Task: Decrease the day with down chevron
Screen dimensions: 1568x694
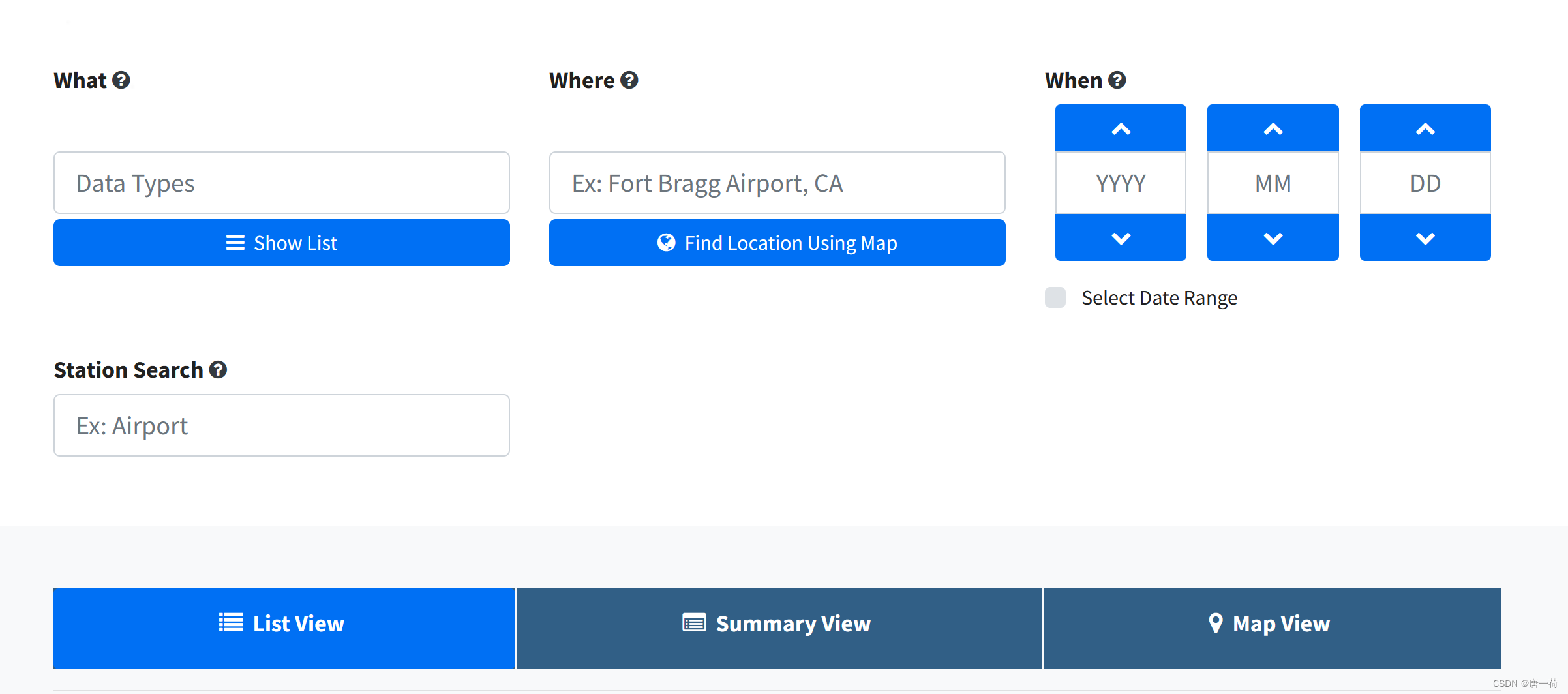Action: click(x=1425, y=238)
